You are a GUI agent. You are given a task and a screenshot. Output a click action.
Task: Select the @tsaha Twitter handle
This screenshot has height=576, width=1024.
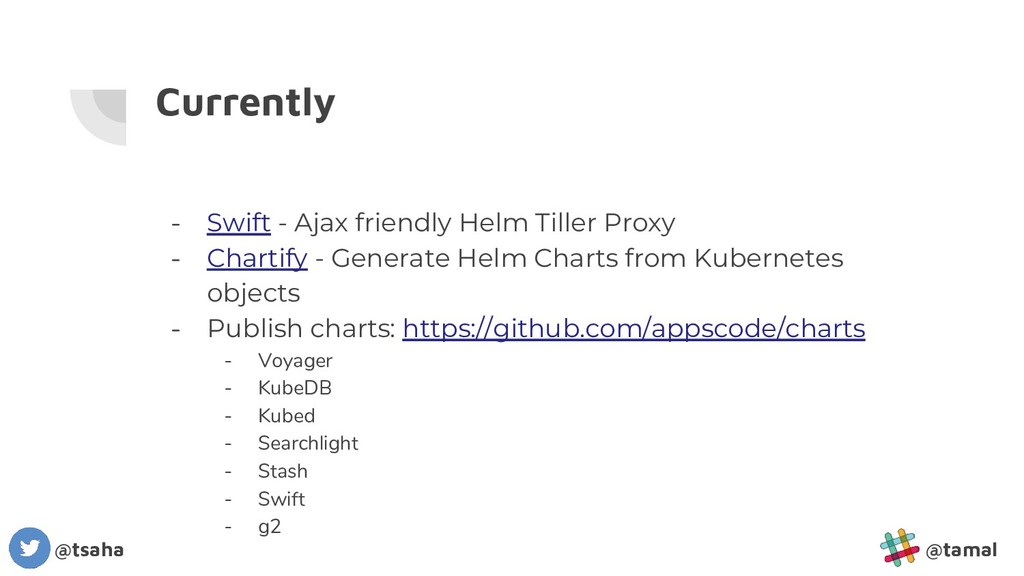(89, 550)
